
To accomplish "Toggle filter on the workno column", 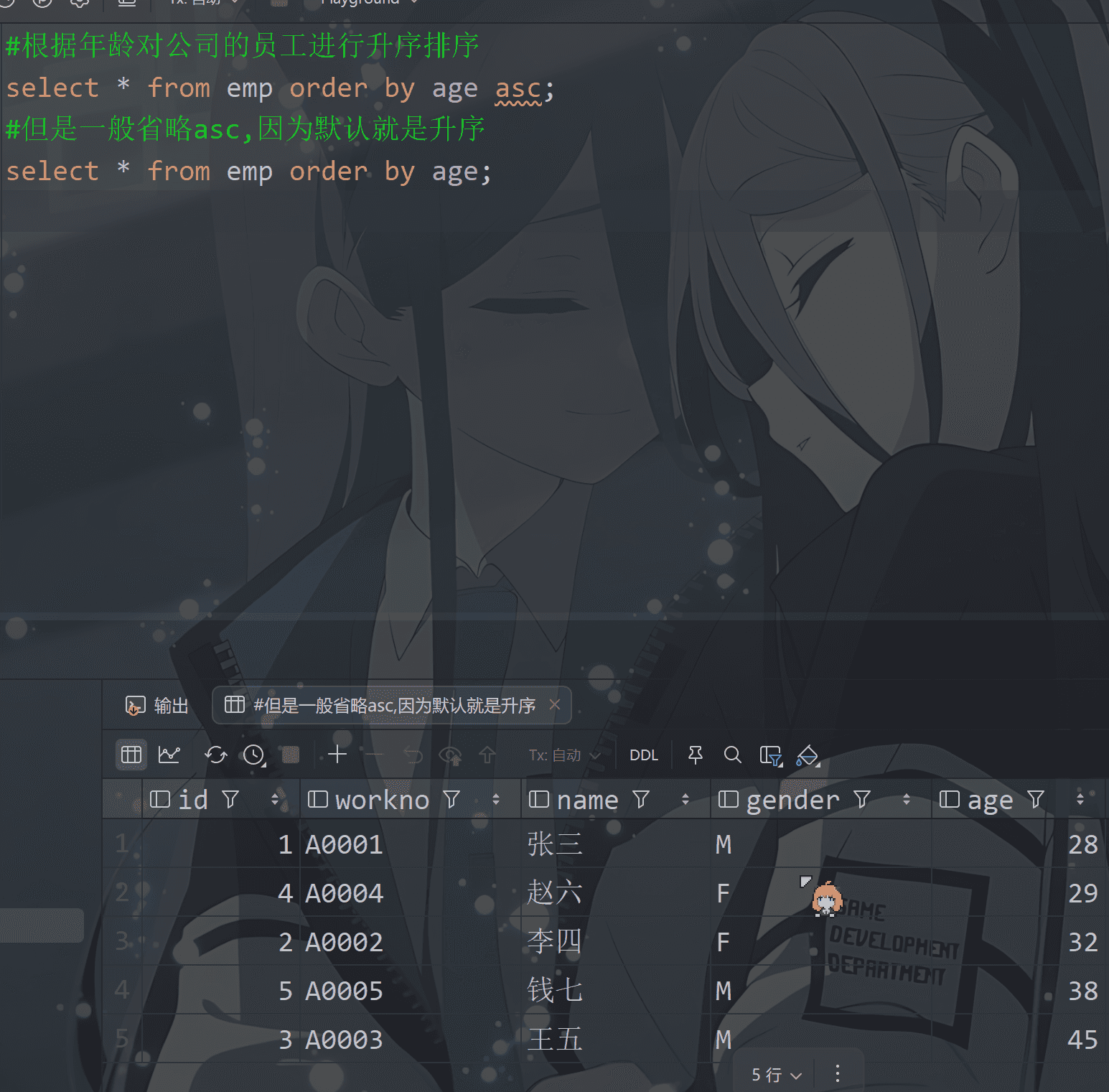I will [x=451, y=799].
